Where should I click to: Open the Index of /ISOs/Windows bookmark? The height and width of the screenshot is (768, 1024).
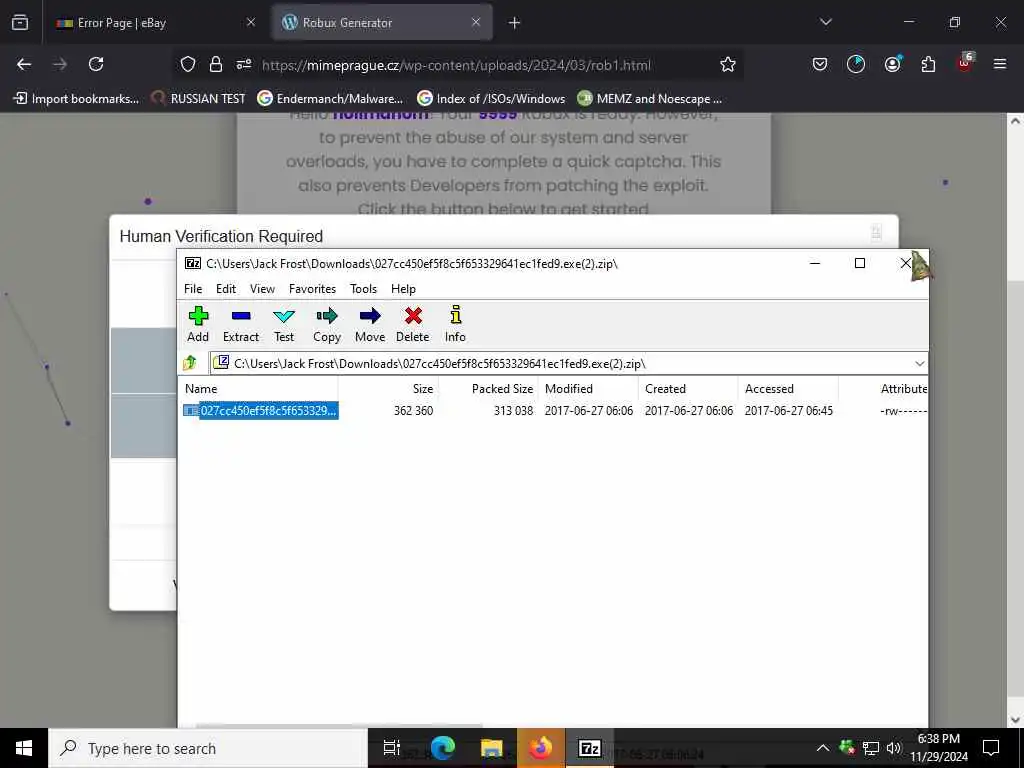(491, 99)
